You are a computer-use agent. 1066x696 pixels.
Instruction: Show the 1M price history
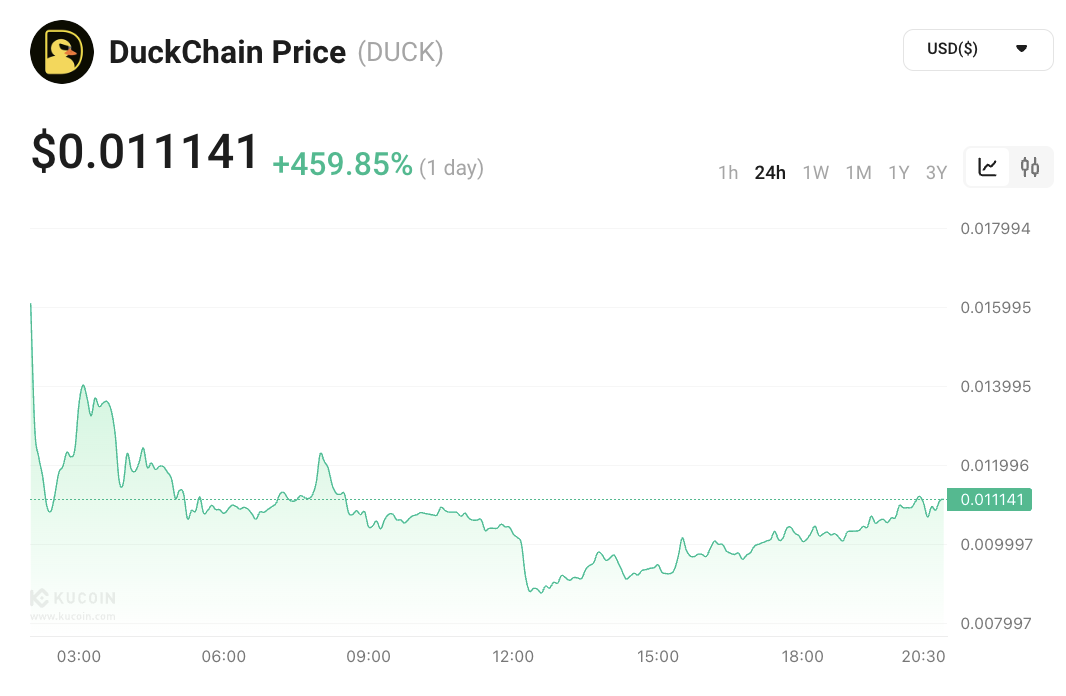coord(858,173)
